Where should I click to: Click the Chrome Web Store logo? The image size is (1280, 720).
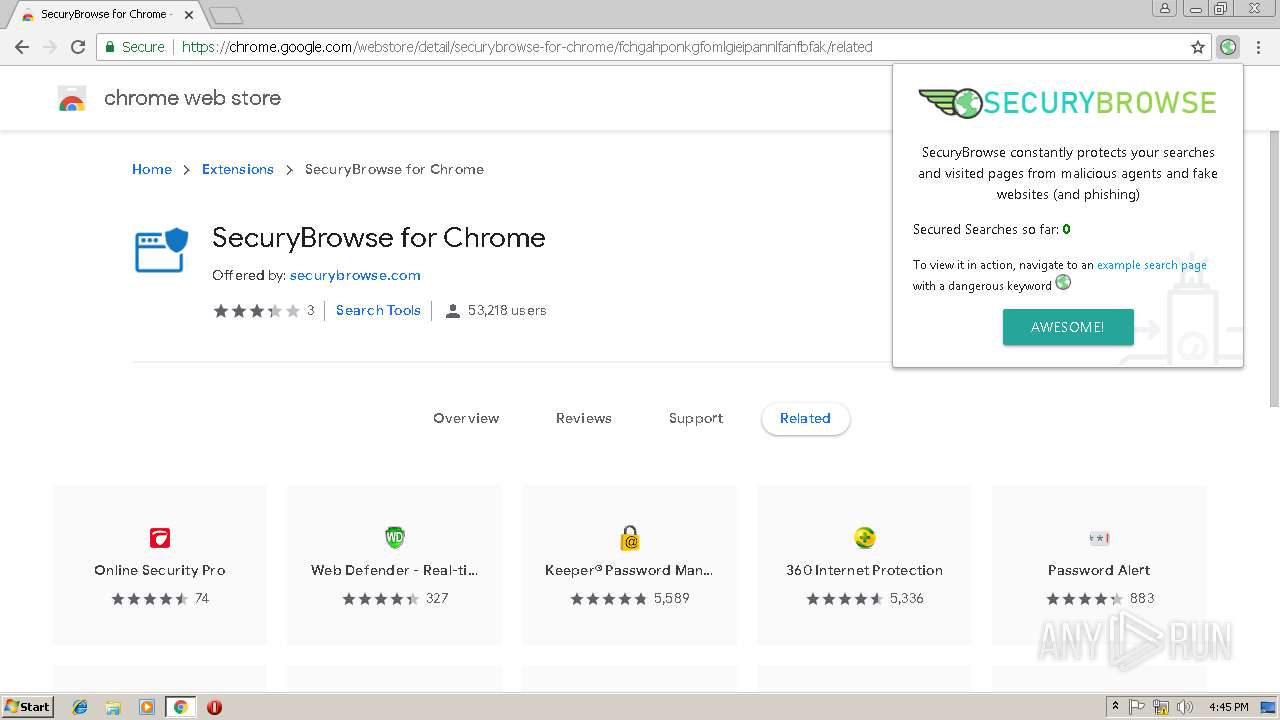pyautogui.click(x=72, y=98)
